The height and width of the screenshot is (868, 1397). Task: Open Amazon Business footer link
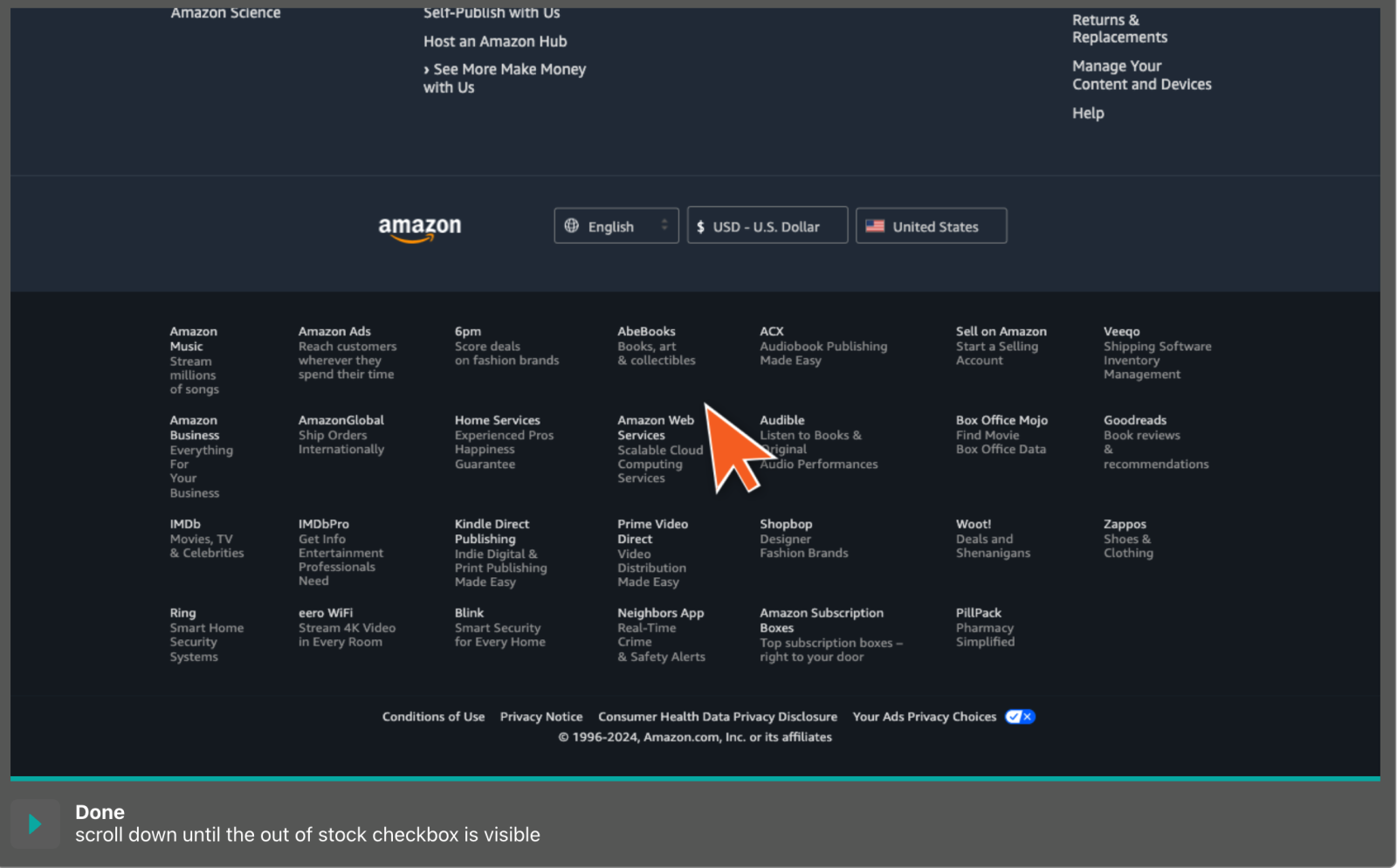[x=202, y=456]
